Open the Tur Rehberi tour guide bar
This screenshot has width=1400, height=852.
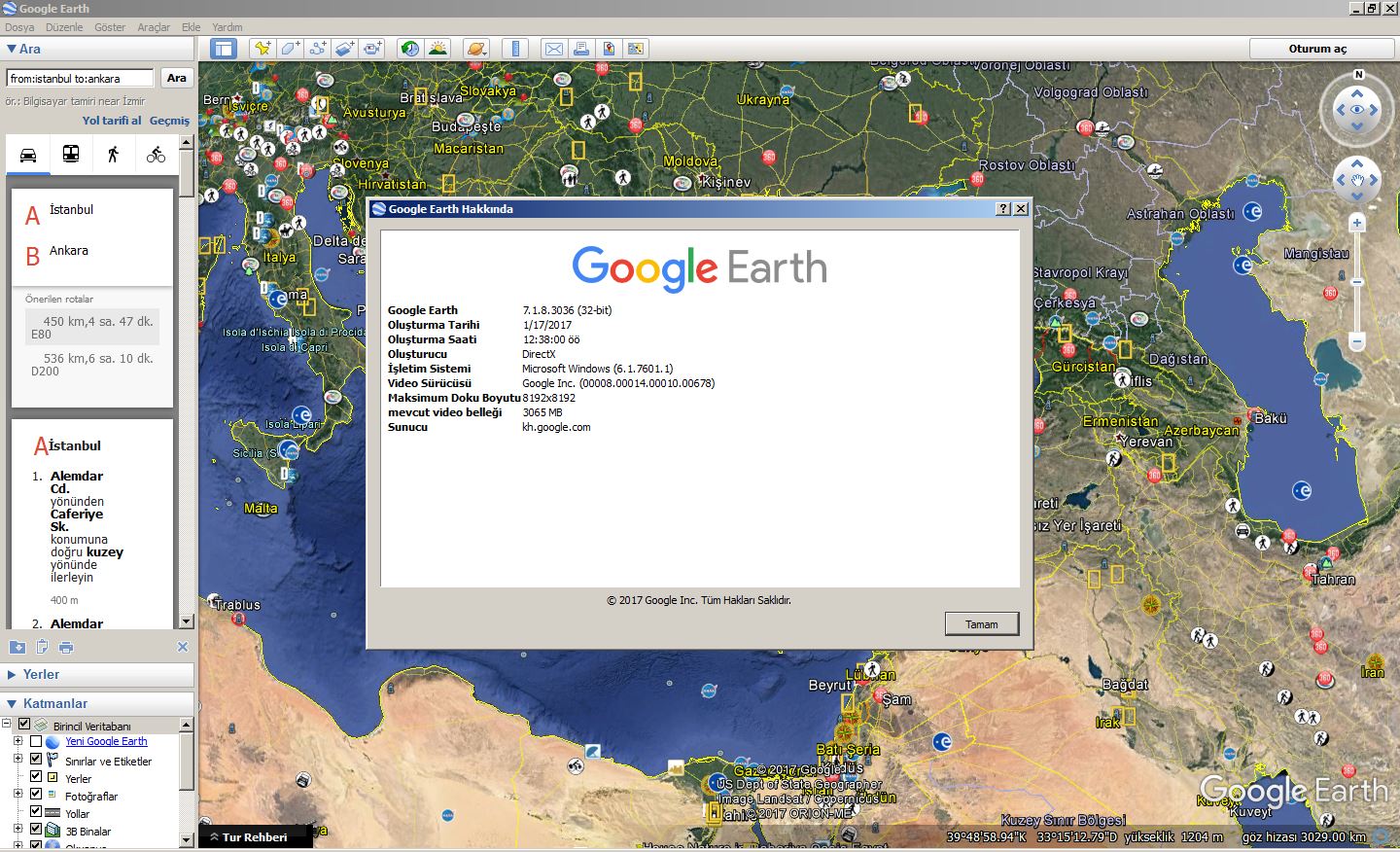point(257,836)
